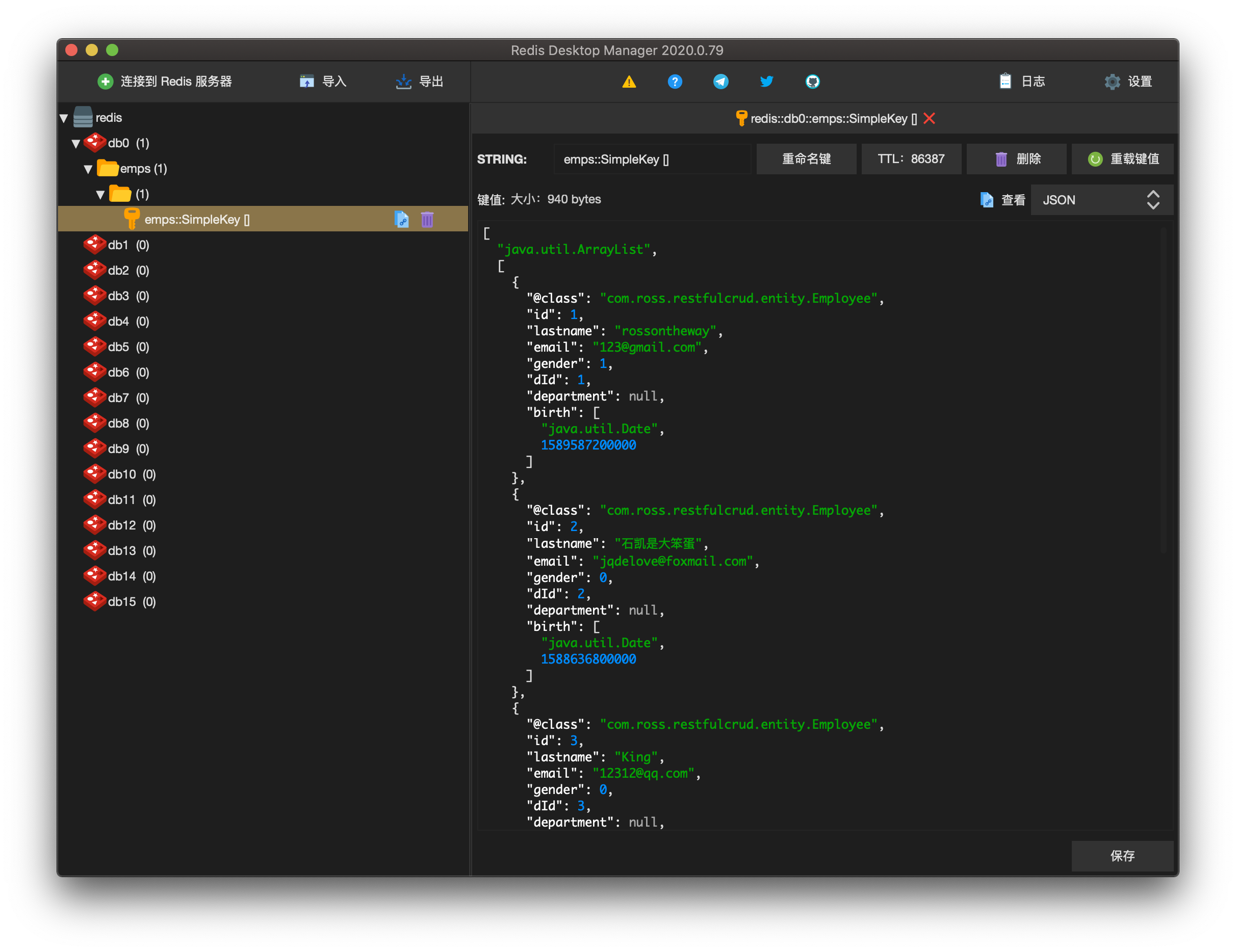Select the db2 database icon
The image size is (1236, 952).
point(94,270)
